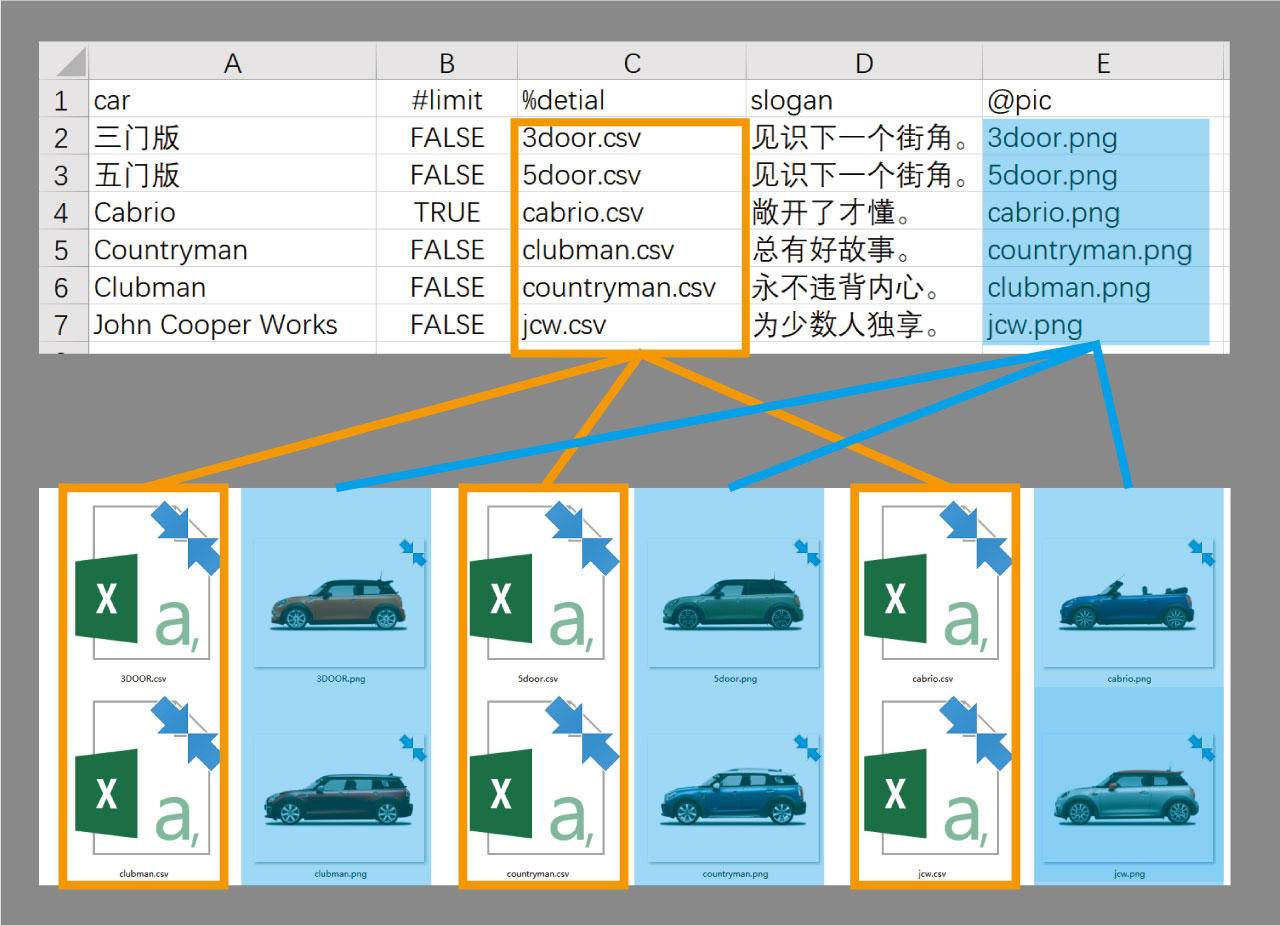Image resolution: width=1280 pixels, height=925 pixels.
Task: Select the cell containing Cabrio
Action: point(232,211)
